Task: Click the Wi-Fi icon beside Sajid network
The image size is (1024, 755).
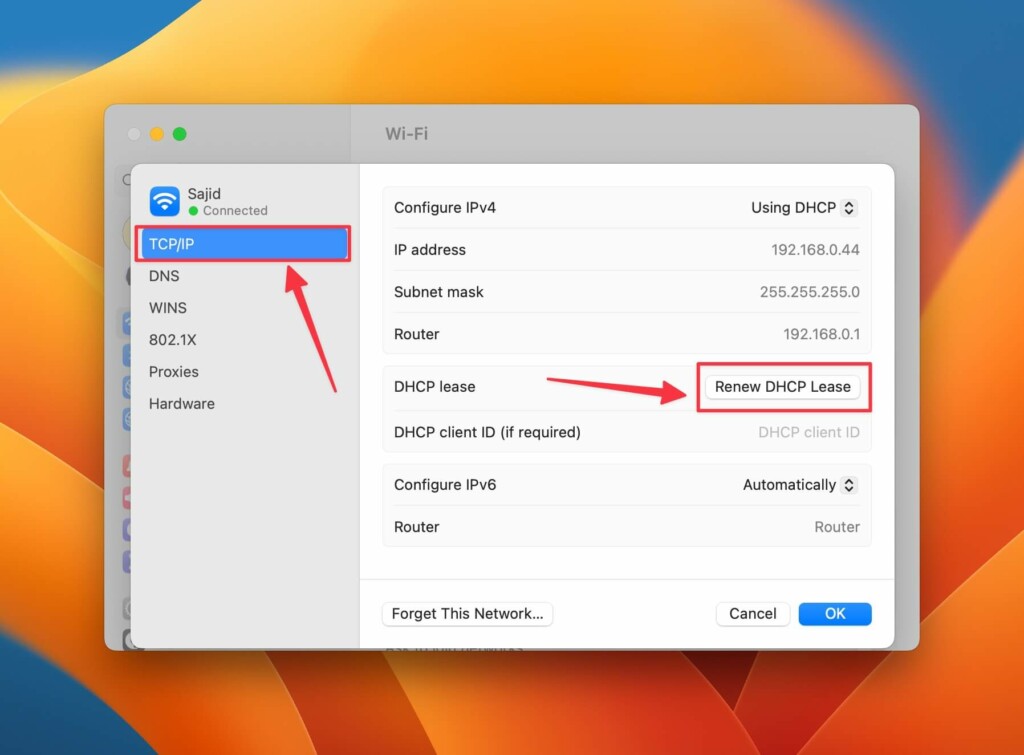Action: pos(164,201)
